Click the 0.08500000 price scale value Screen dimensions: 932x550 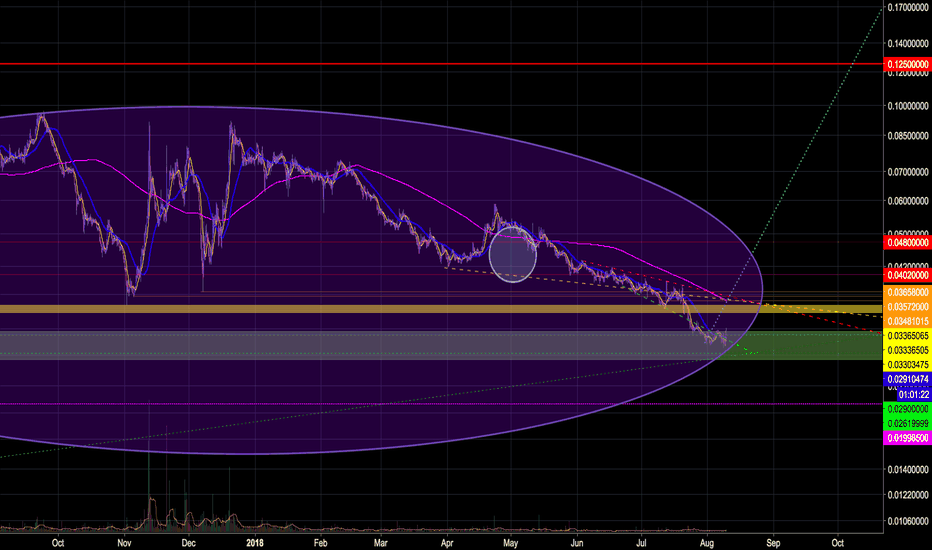pyautogui.click(x=908, y=136)
